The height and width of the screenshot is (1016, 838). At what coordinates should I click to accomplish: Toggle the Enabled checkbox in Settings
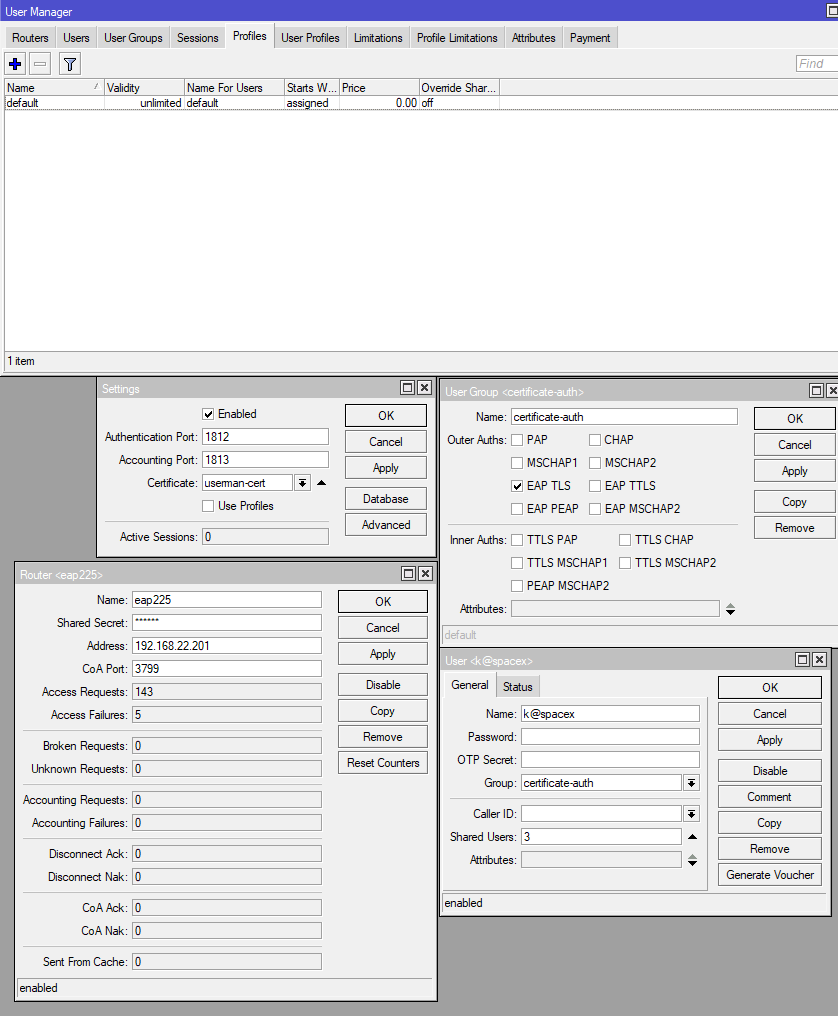[208, 414]
